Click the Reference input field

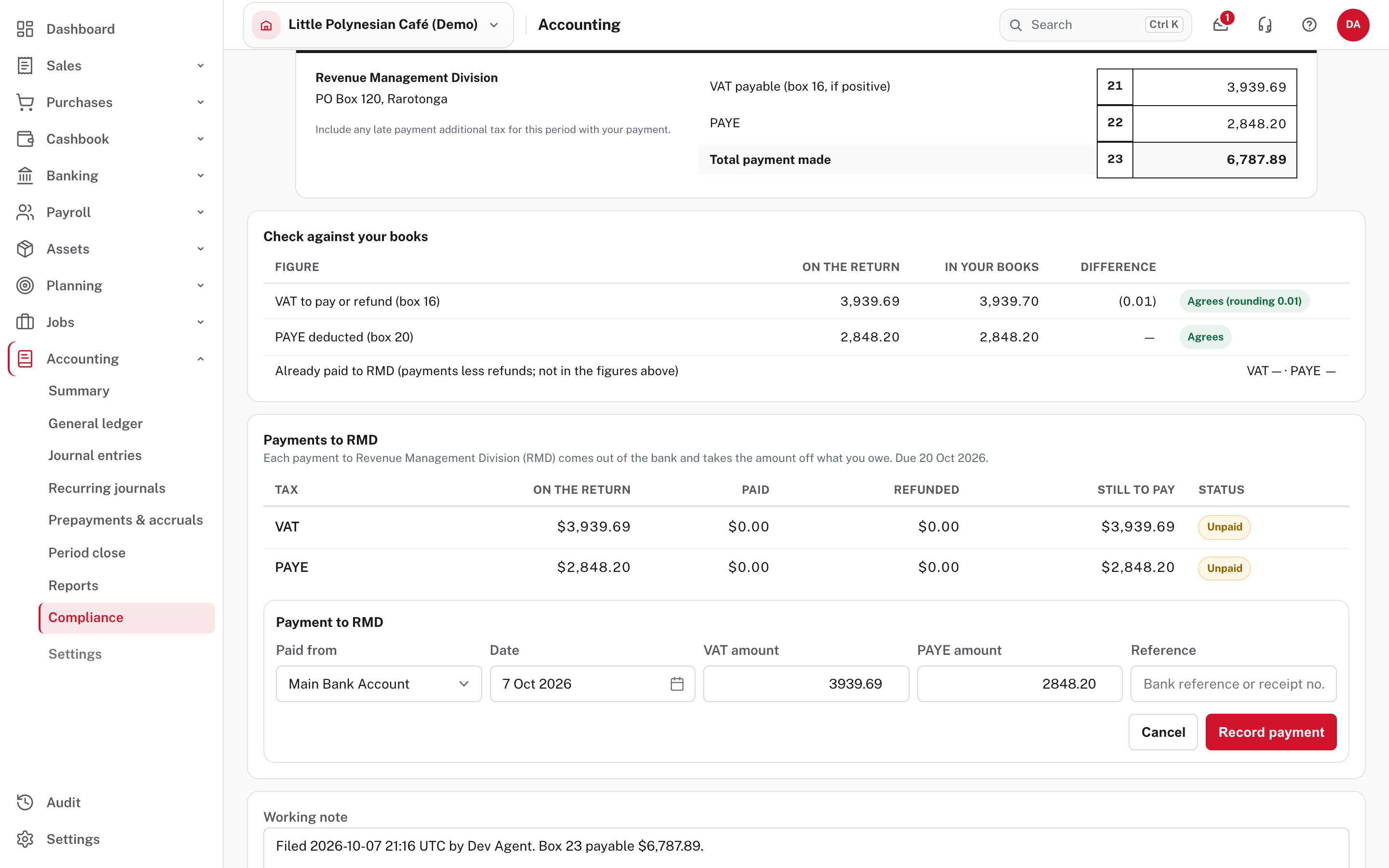(1233, 684)
